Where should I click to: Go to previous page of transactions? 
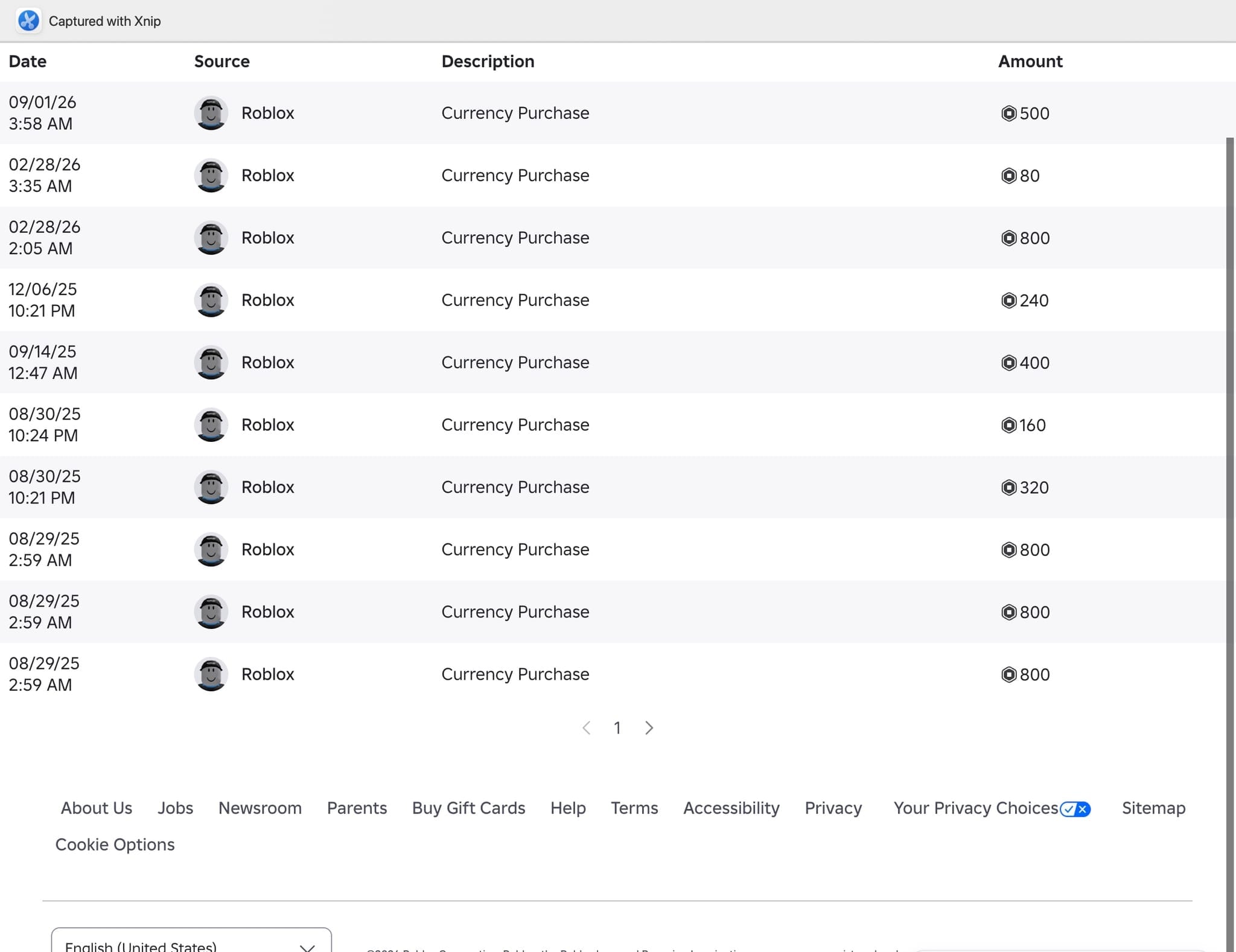[x=586, y=728]
